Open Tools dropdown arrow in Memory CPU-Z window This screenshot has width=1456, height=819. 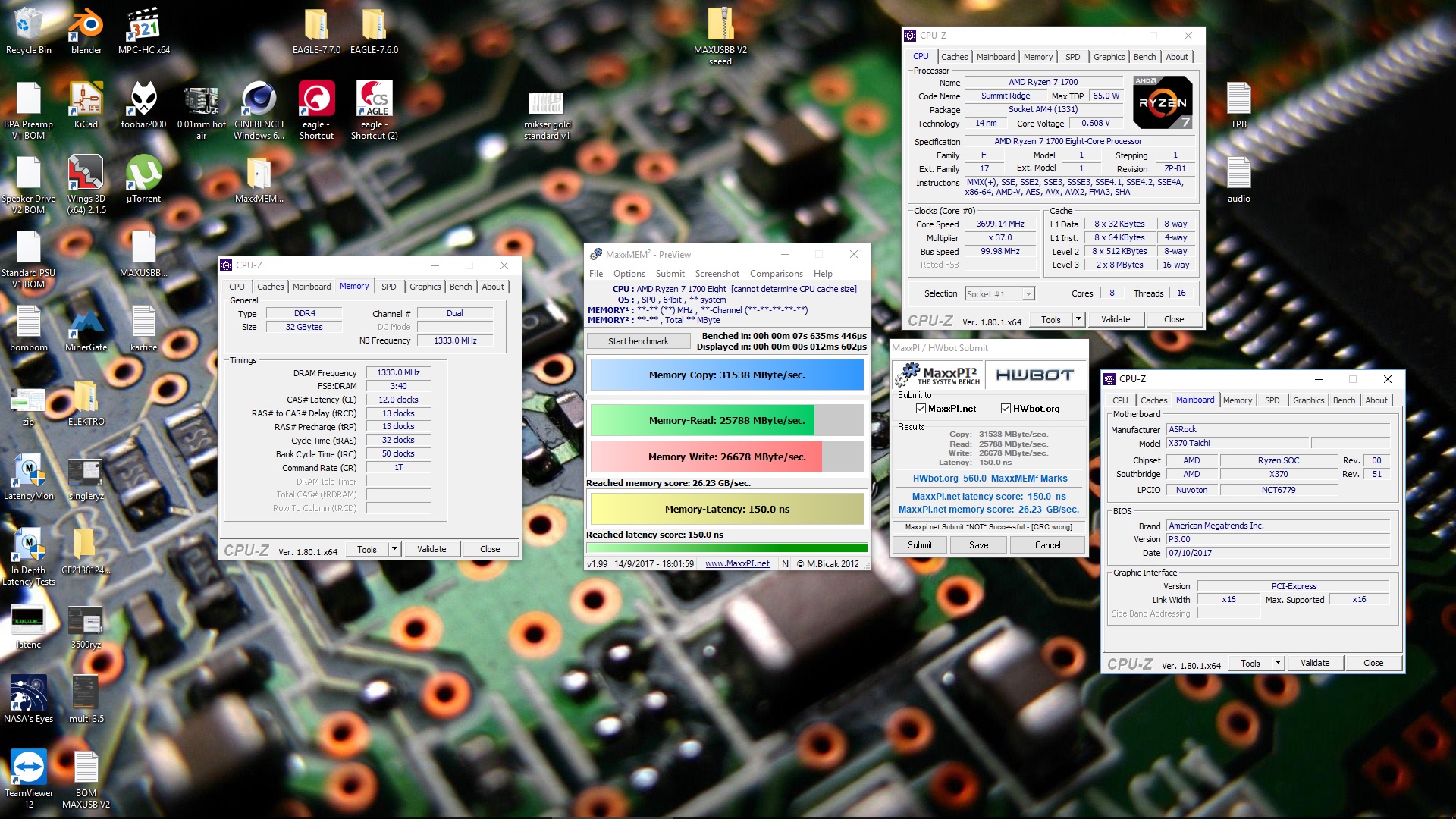394,549
